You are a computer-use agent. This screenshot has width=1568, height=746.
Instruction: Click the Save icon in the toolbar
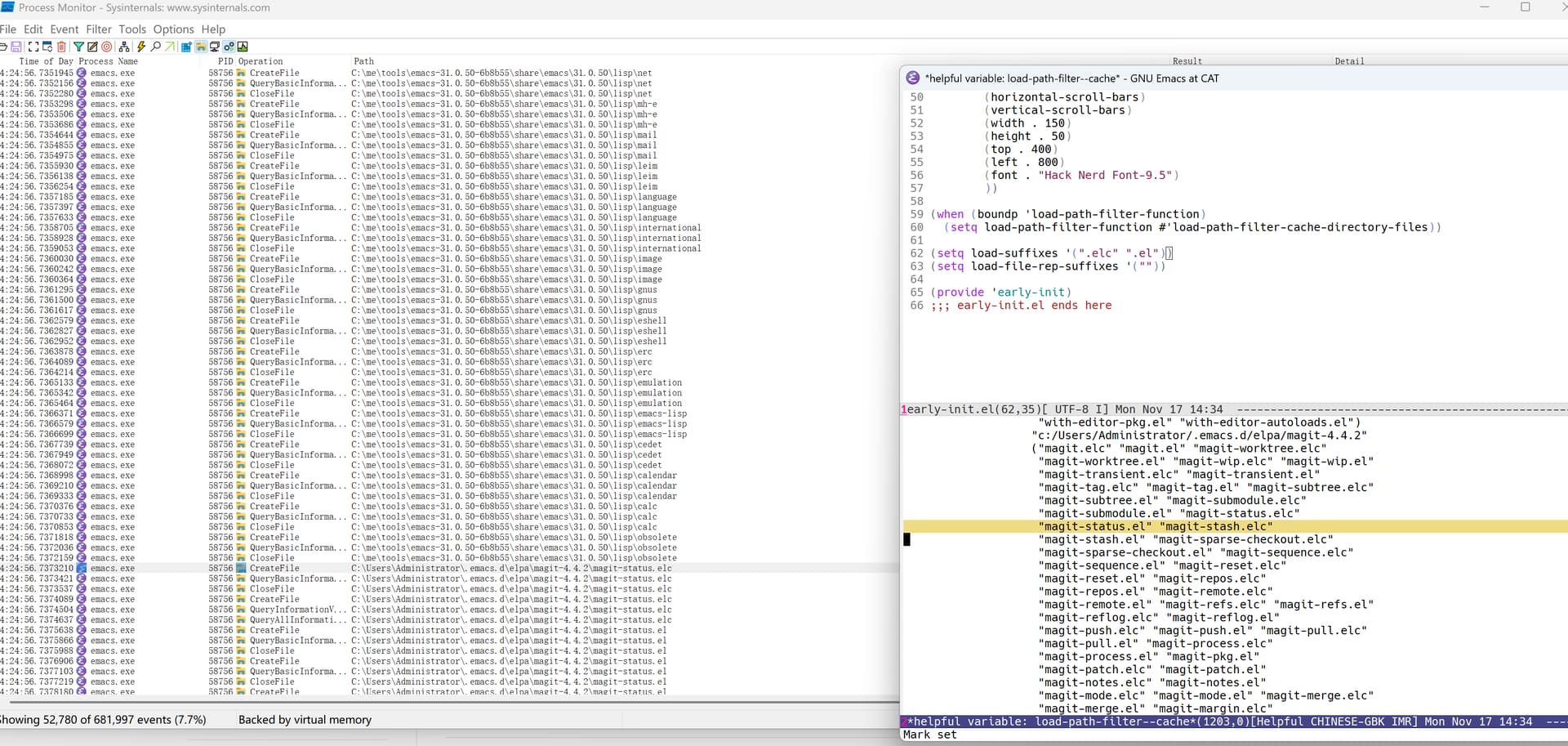(16, 47)
